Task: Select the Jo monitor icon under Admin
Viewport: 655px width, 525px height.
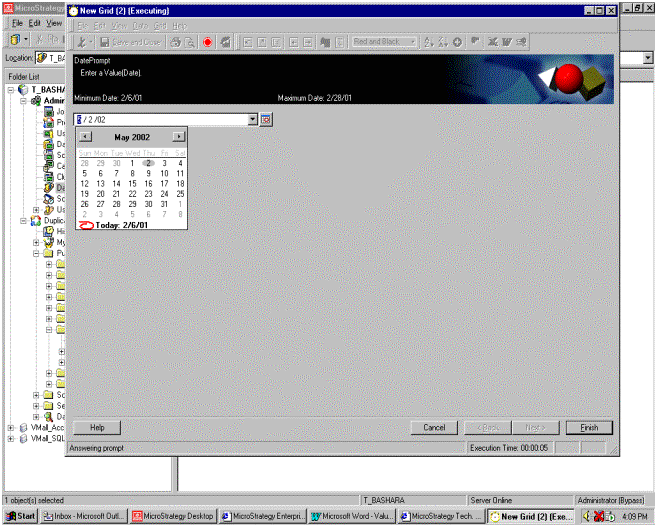Action: click(49, 112)
